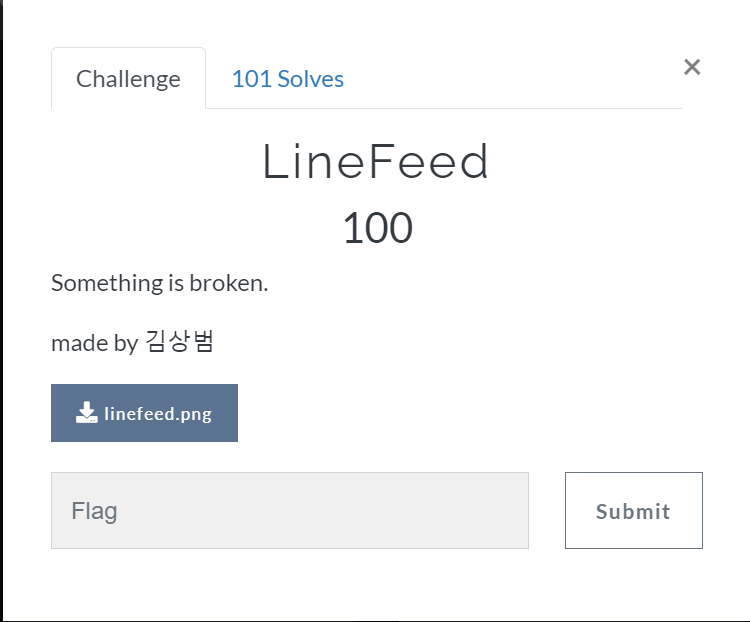Click the Korean author name 김상범
This screenshot has height=622, width=750.
coord(180,342)
